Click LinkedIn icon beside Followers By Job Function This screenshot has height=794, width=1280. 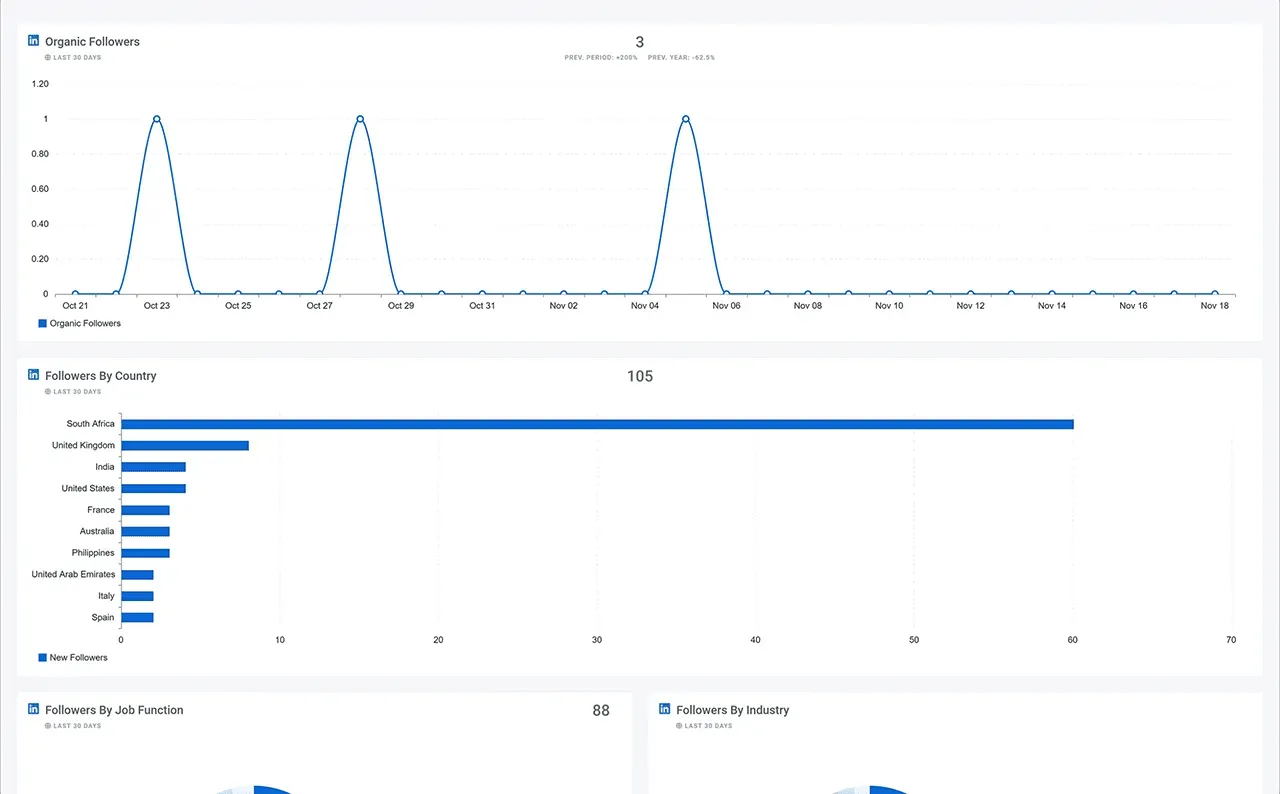33,709
